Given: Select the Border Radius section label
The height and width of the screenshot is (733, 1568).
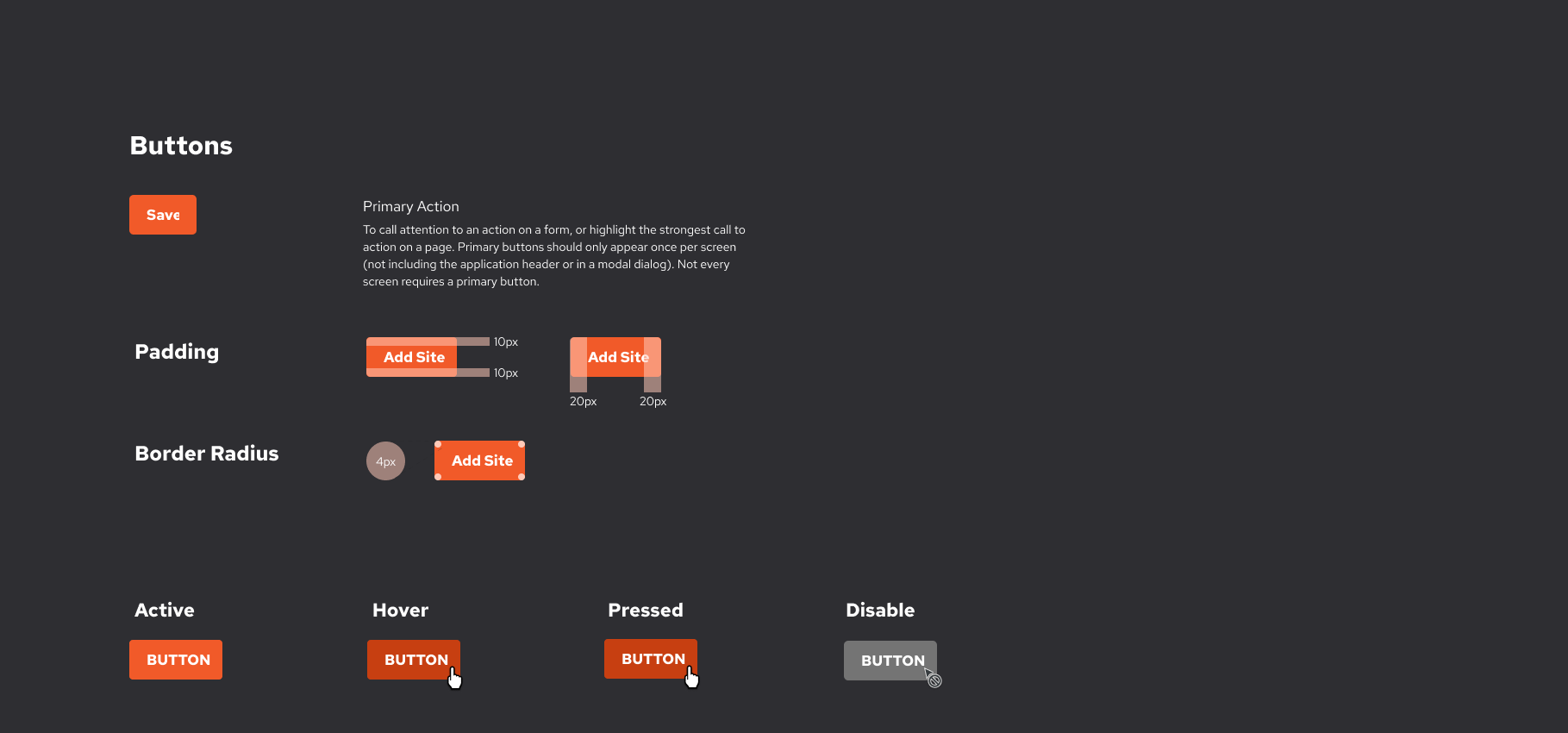Looking at the screenshot, I should click(x=207, y=454).
